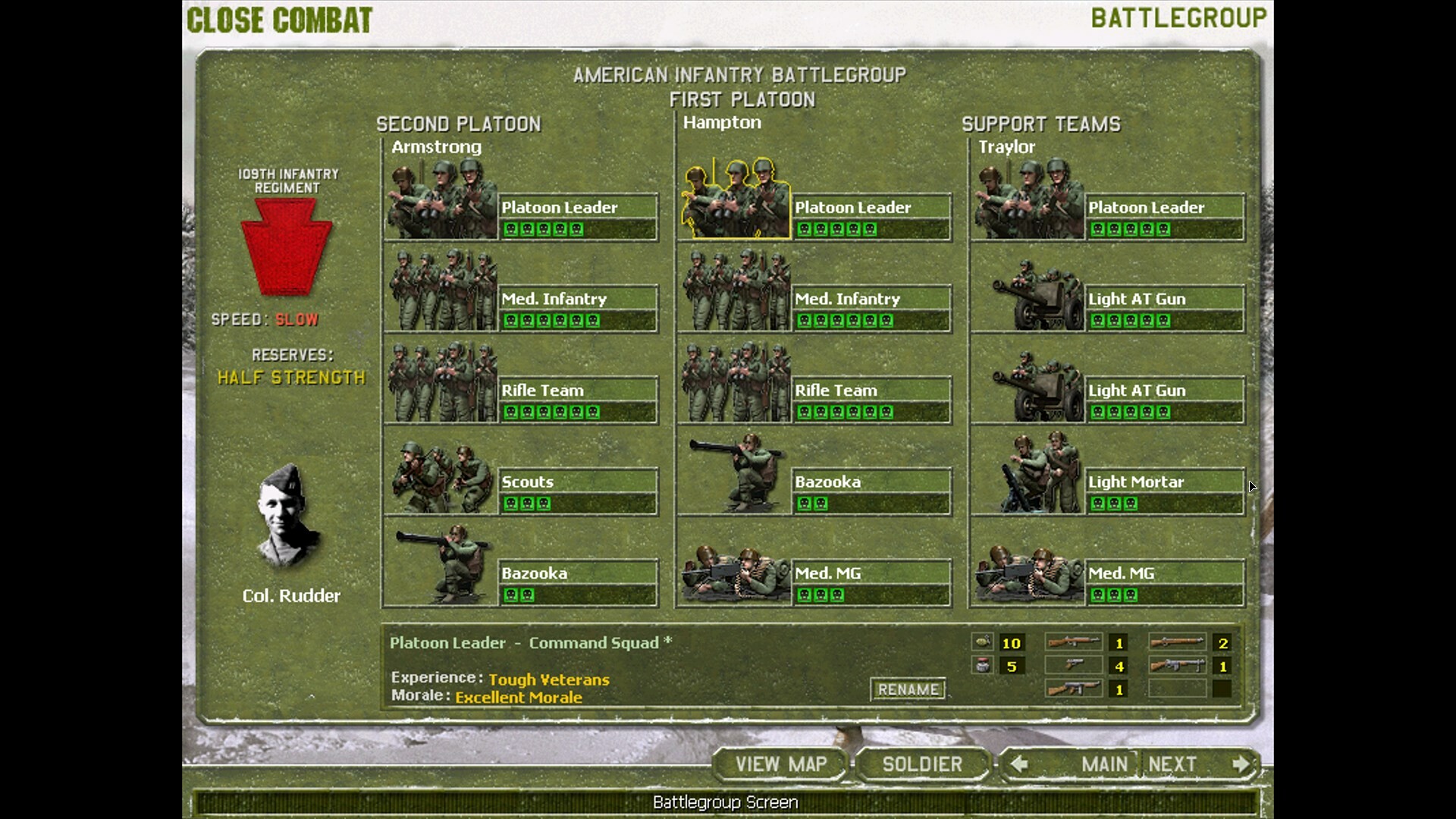Click the M1 carbine weapon icon

pyautogui.click(x=1075, y=643)
